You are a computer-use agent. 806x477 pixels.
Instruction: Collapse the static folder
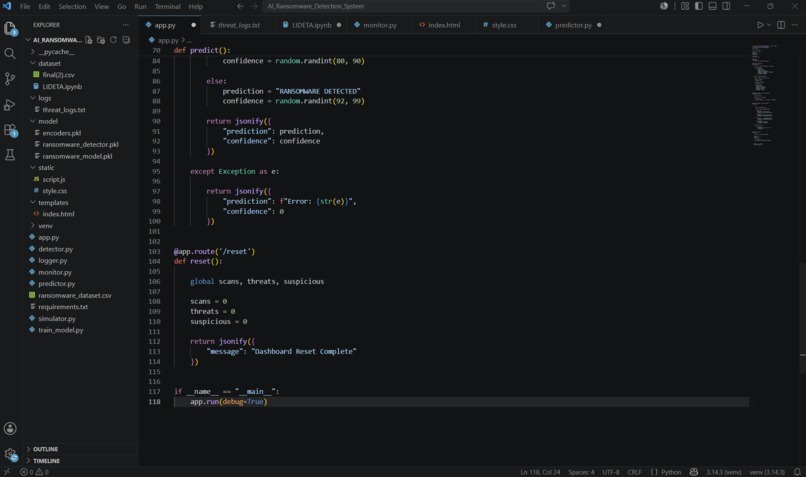[46, 168]
